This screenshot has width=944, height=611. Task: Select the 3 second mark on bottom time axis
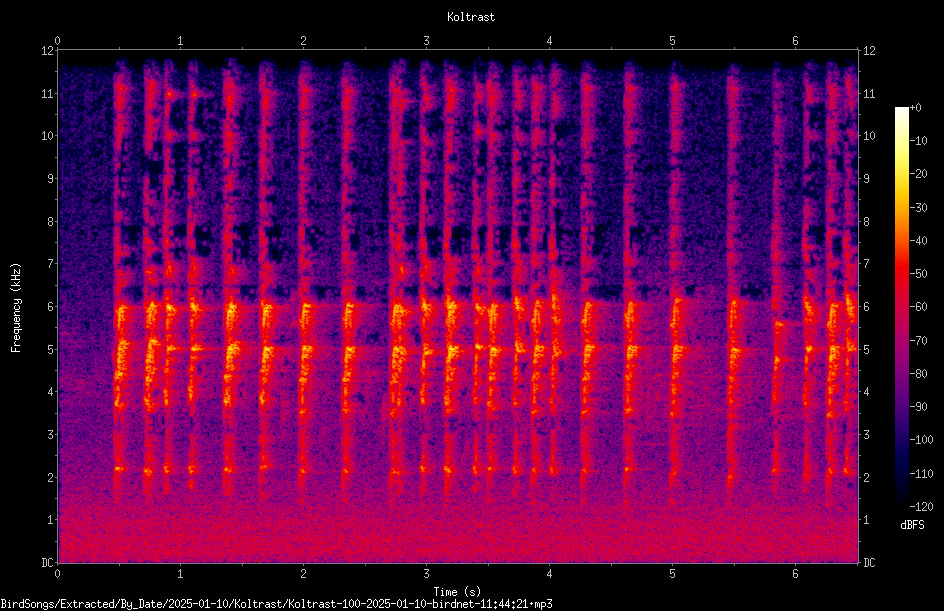click(x=426, y=574)
